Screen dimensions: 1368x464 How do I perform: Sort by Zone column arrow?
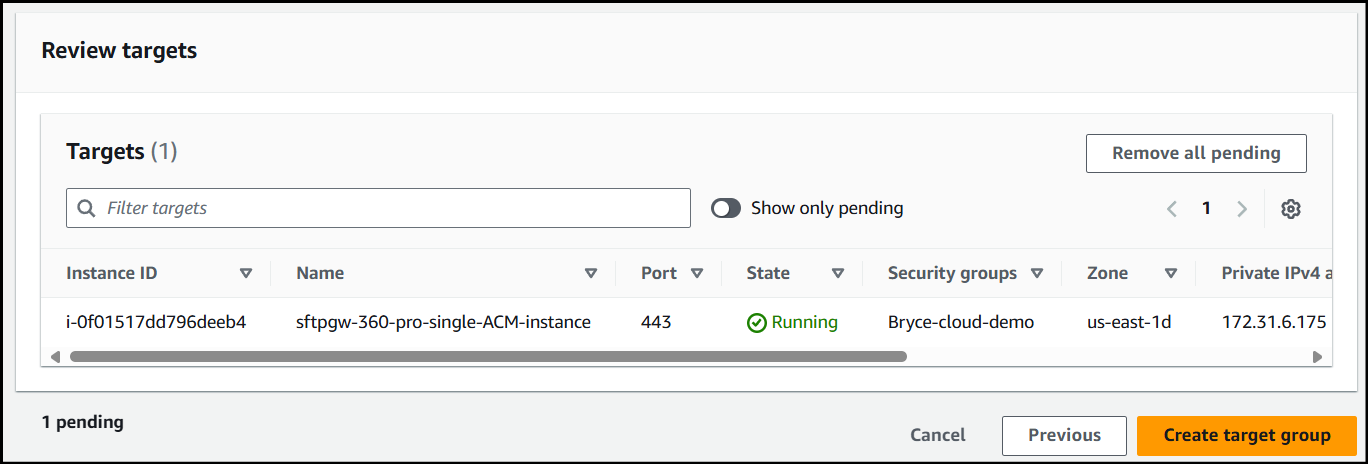[1170, 273]
